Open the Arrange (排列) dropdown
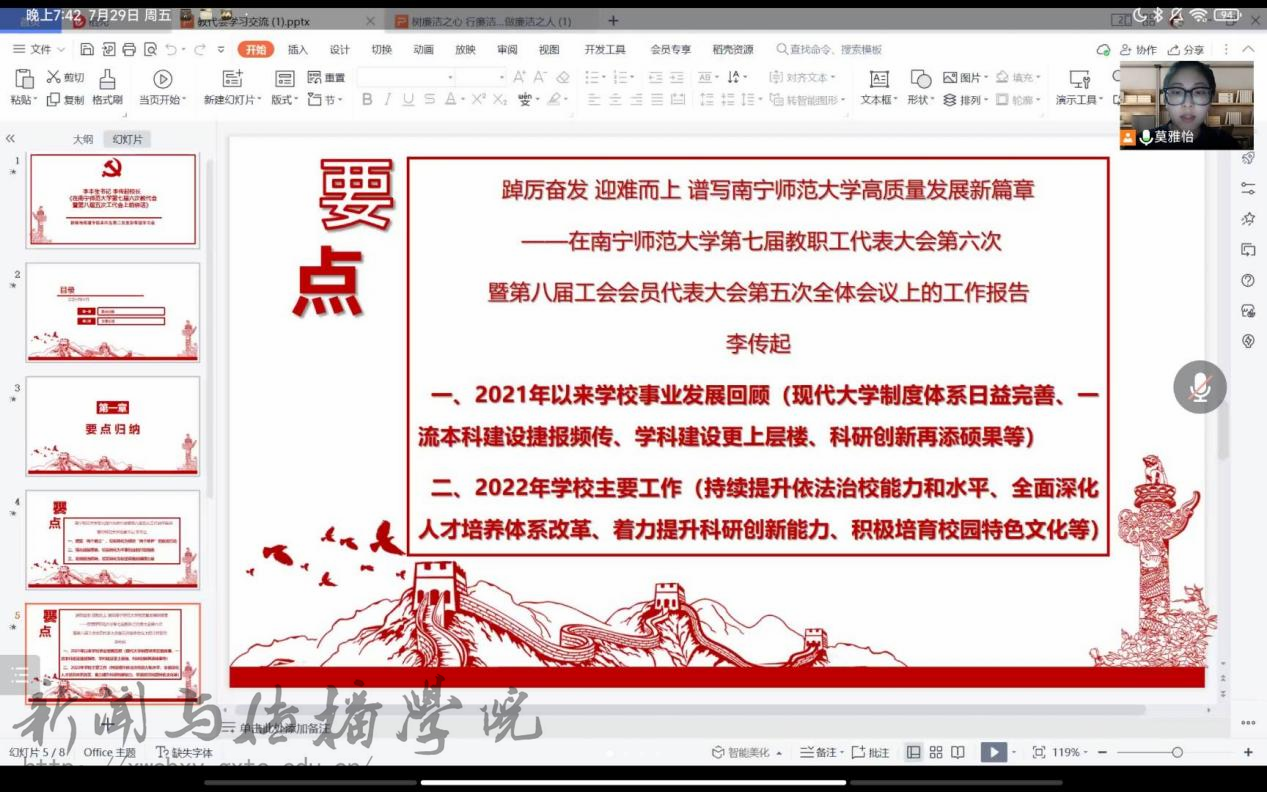 965,99
